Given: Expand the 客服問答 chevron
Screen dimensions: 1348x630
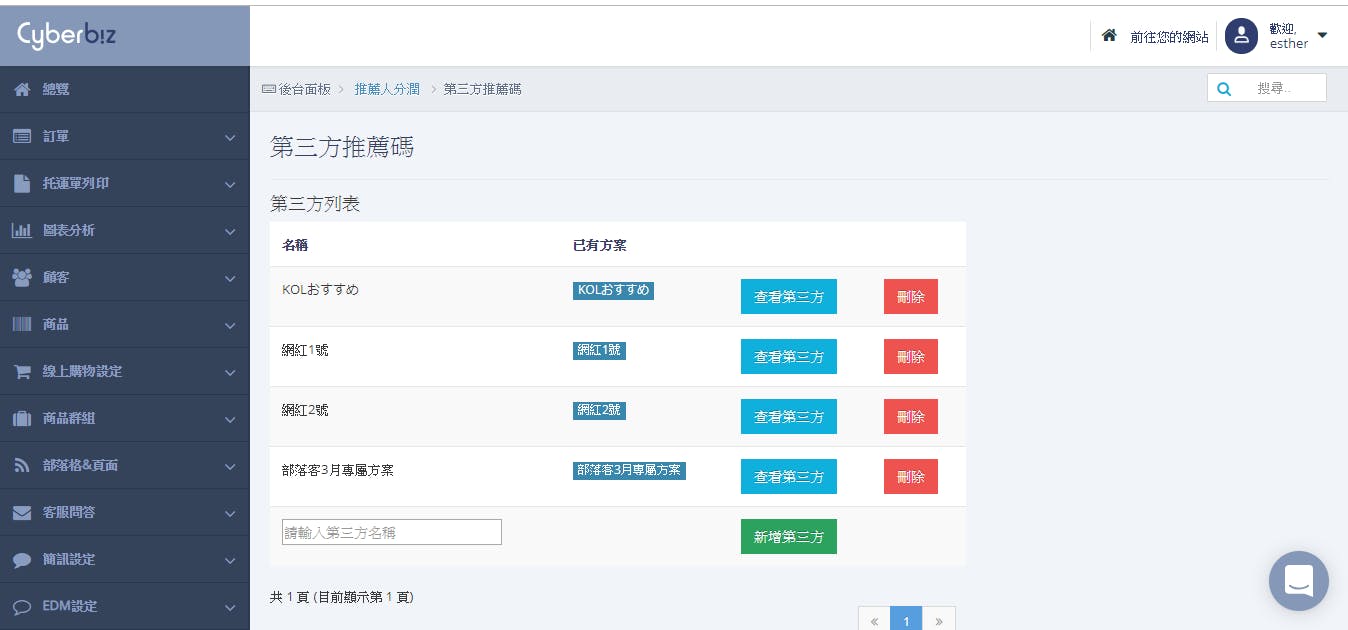Looking at the screenshot, I should pos(230,514).
